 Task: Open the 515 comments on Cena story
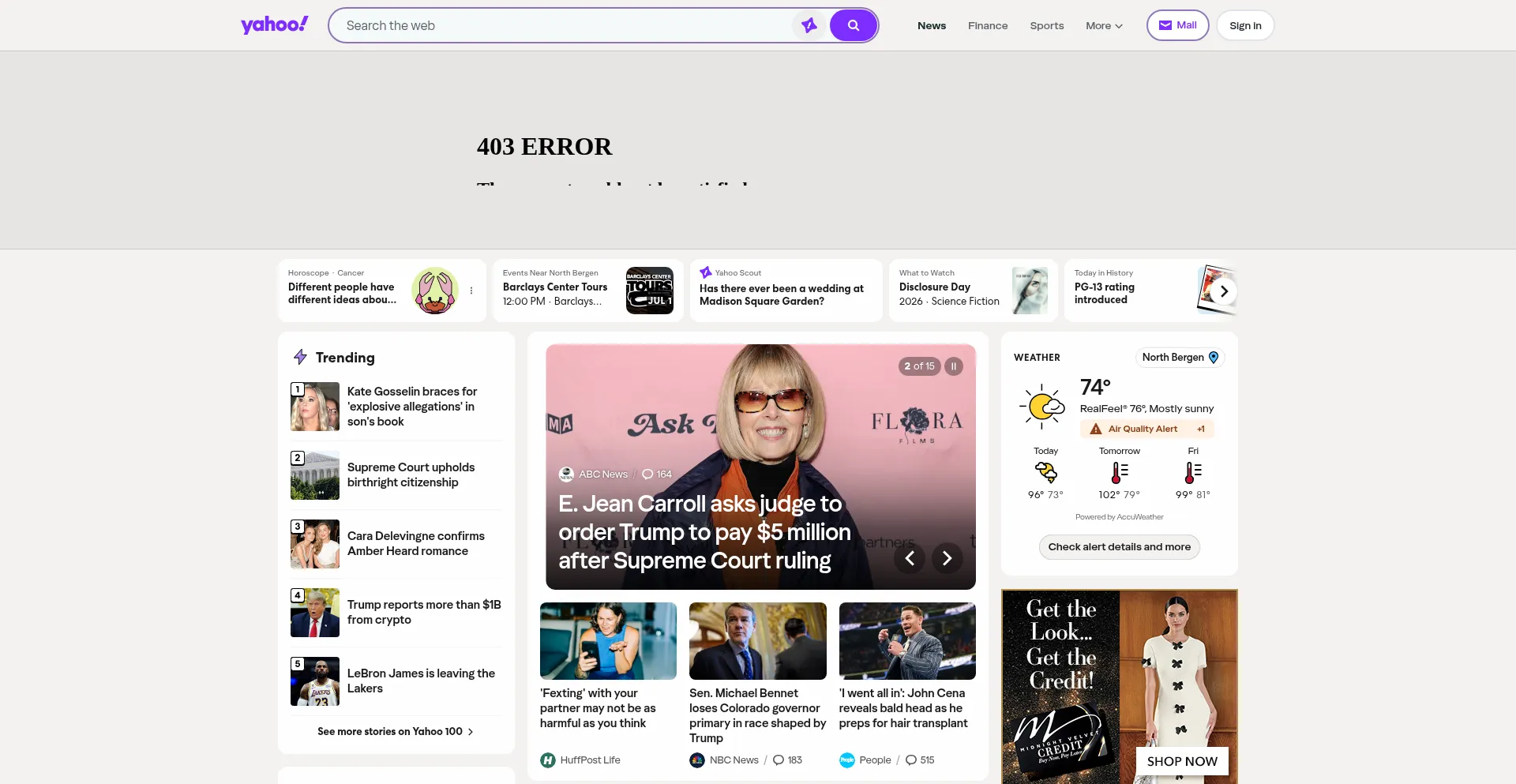coord(920,760)
